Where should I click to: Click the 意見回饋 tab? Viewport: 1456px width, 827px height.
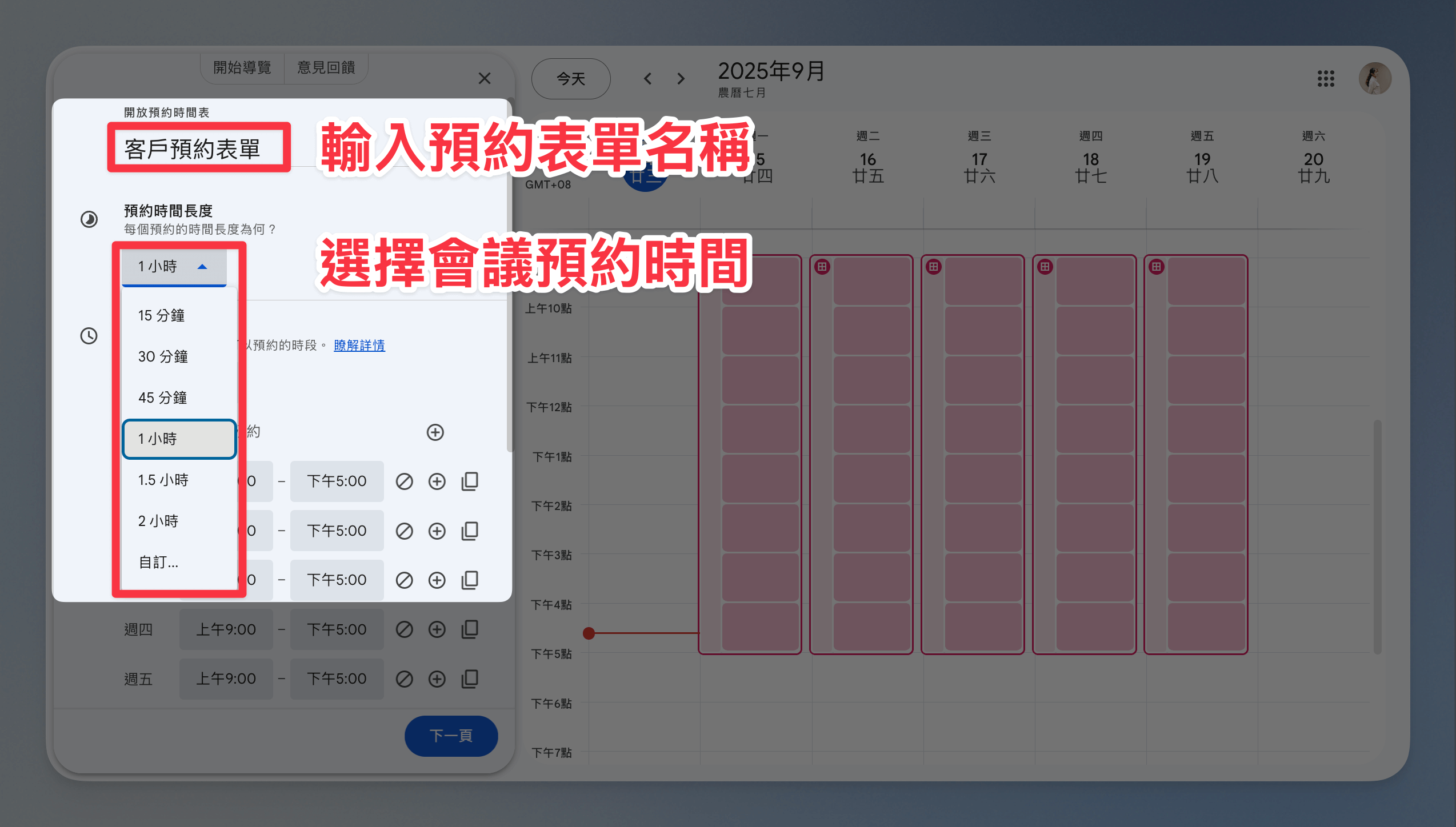tap(326, 67)
